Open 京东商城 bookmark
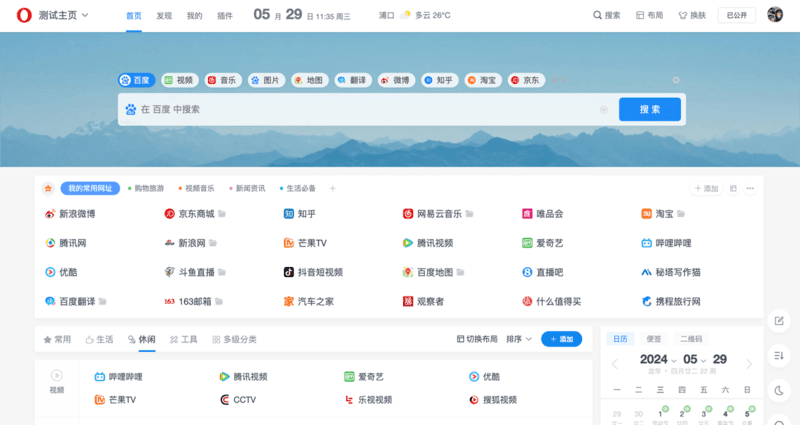Image resolution: width=800 pixels, height=425 pixels. click(x=190, y=214)
